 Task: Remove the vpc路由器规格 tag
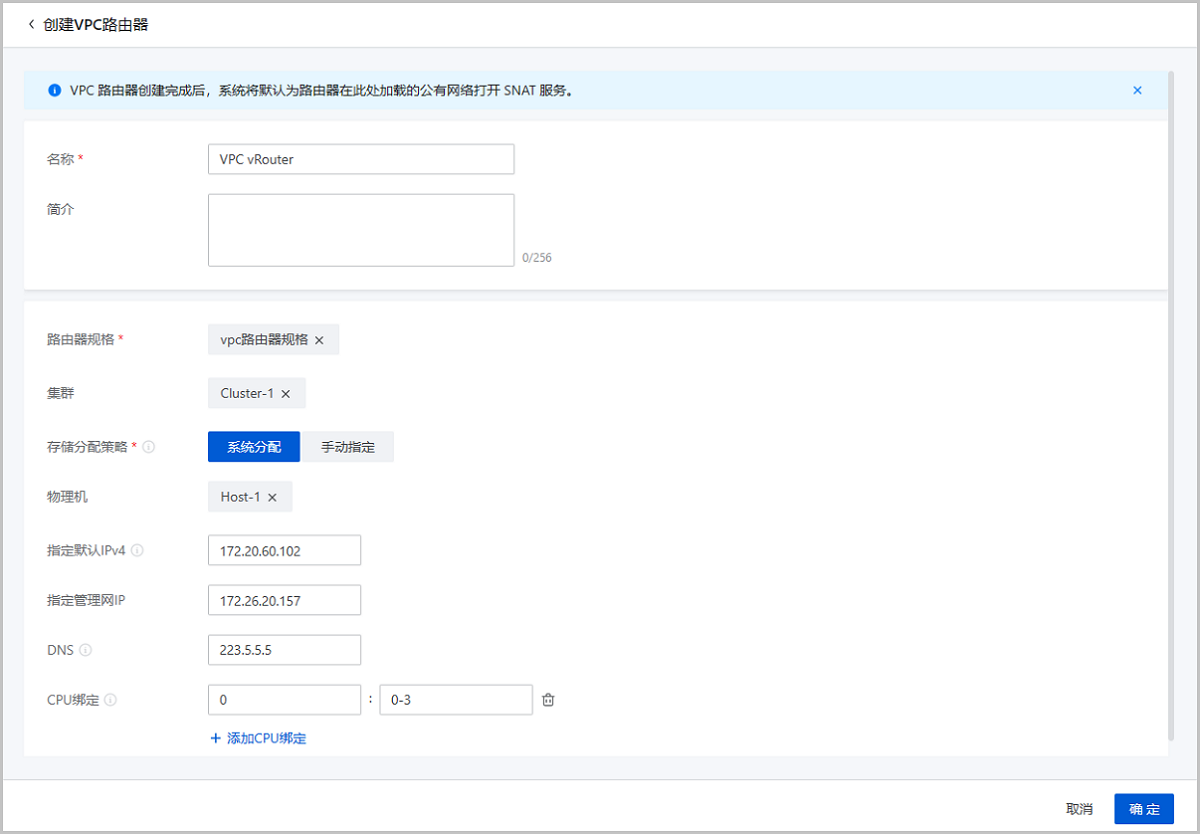tap(320, 339)
